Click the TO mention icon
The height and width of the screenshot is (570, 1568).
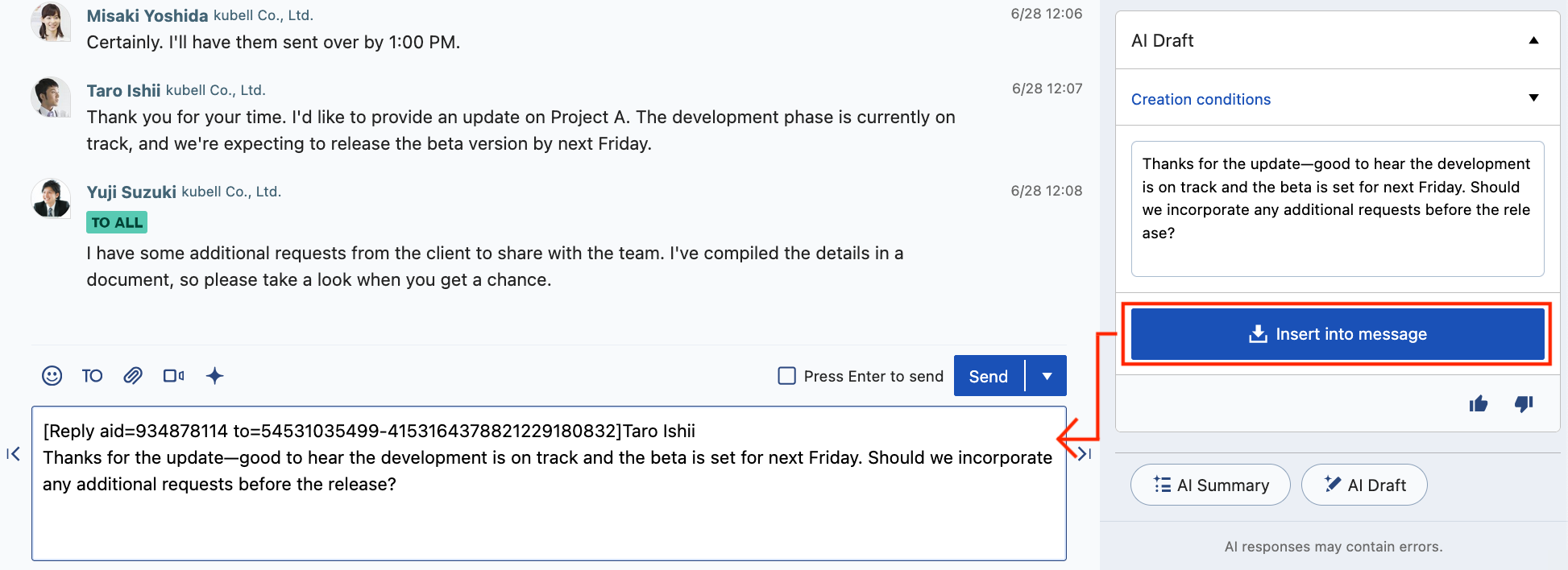tap(93, 376)
